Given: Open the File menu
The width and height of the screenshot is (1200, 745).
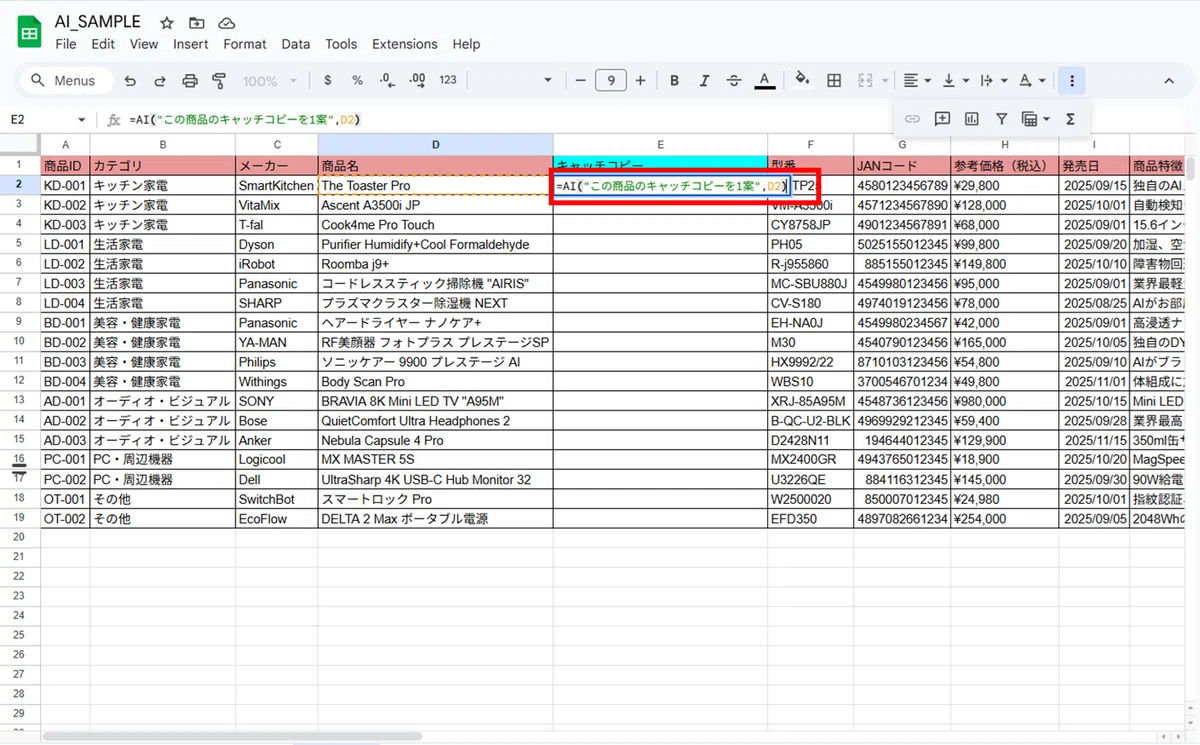Looking at the screenshot, I should 66,44.
